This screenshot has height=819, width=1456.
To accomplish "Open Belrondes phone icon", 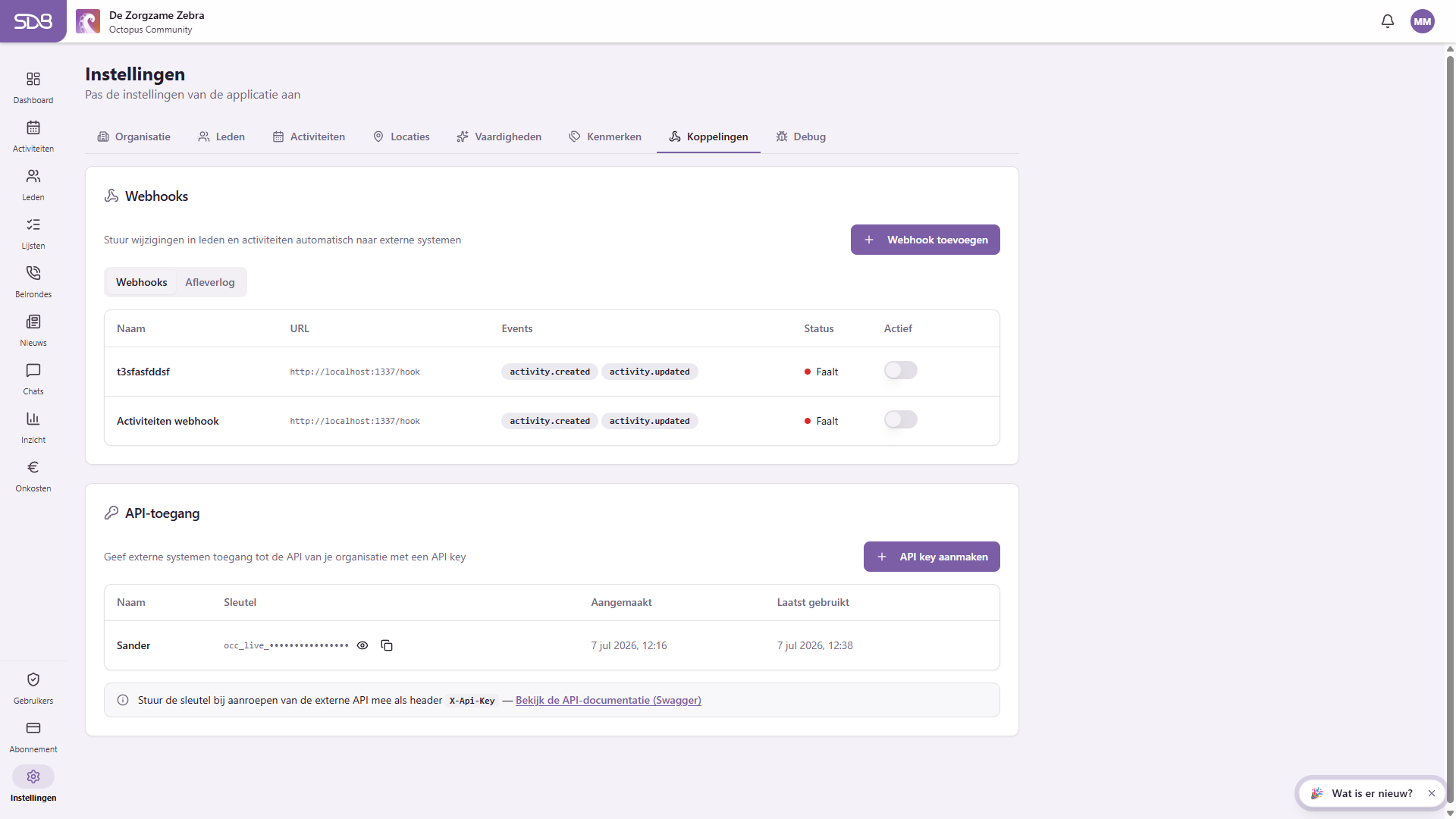I will click(33, 273).
